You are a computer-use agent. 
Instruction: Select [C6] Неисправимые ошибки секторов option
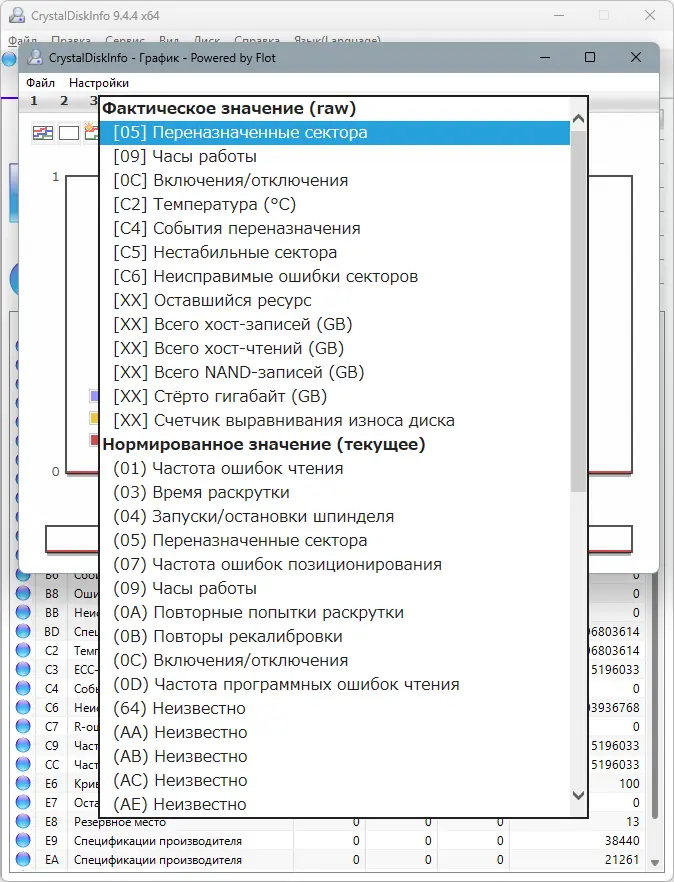[335, 276]
